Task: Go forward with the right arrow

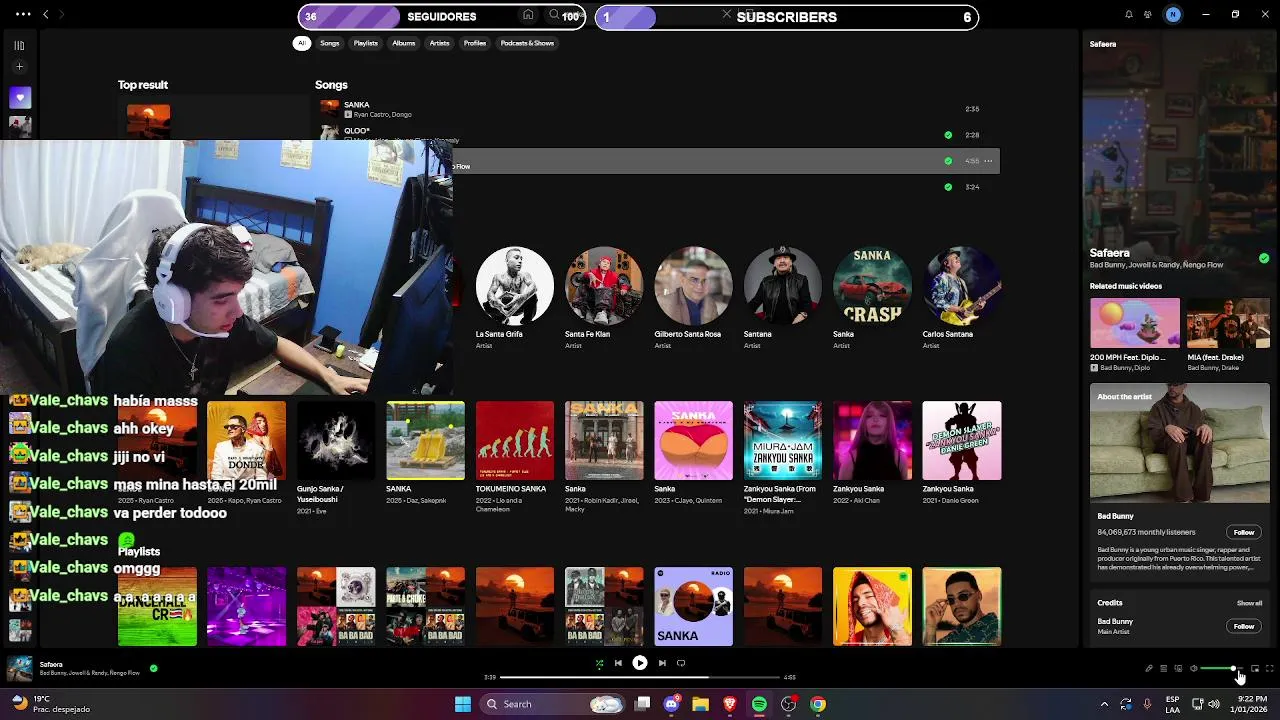Action: point(61,15)
